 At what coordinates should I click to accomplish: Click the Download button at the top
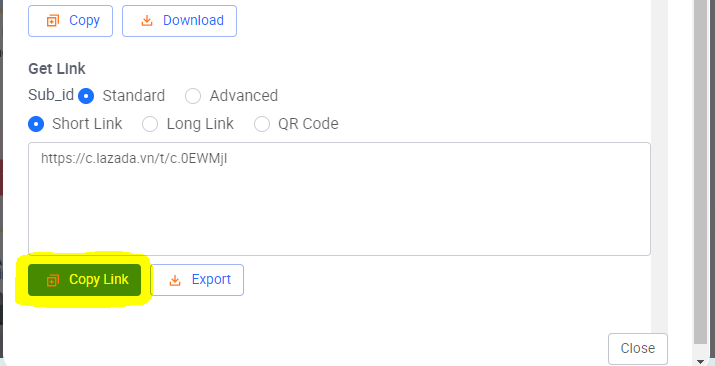(x=179, y=21)
